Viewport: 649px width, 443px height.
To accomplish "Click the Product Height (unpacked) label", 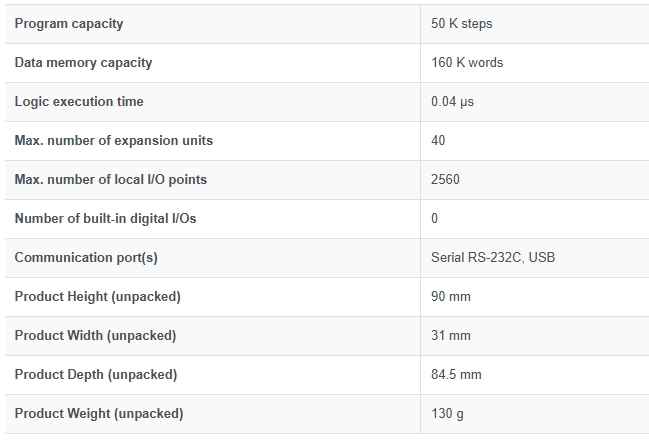I will pyautogui.click(x=98, y=296).
